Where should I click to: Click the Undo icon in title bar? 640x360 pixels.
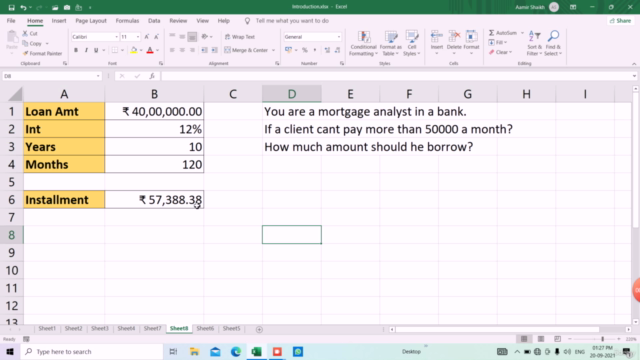pos(23,7)
